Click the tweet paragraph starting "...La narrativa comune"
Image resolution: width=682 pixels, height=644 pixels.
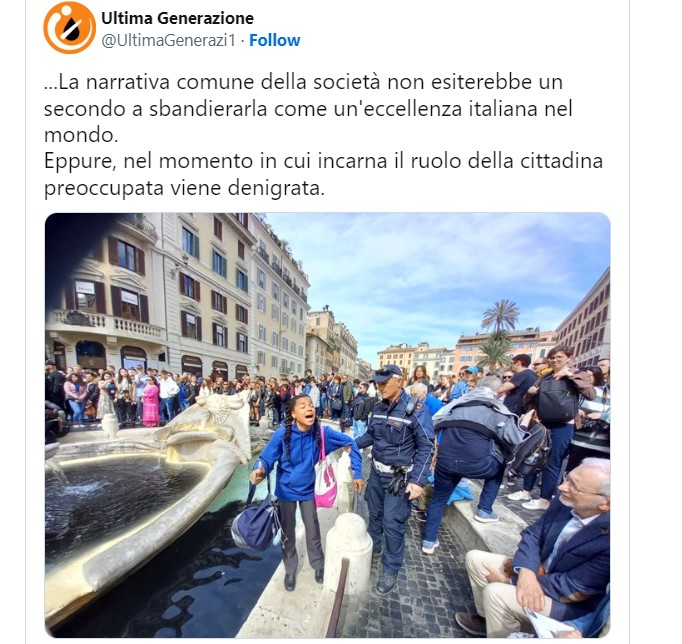tap(308, 108)
